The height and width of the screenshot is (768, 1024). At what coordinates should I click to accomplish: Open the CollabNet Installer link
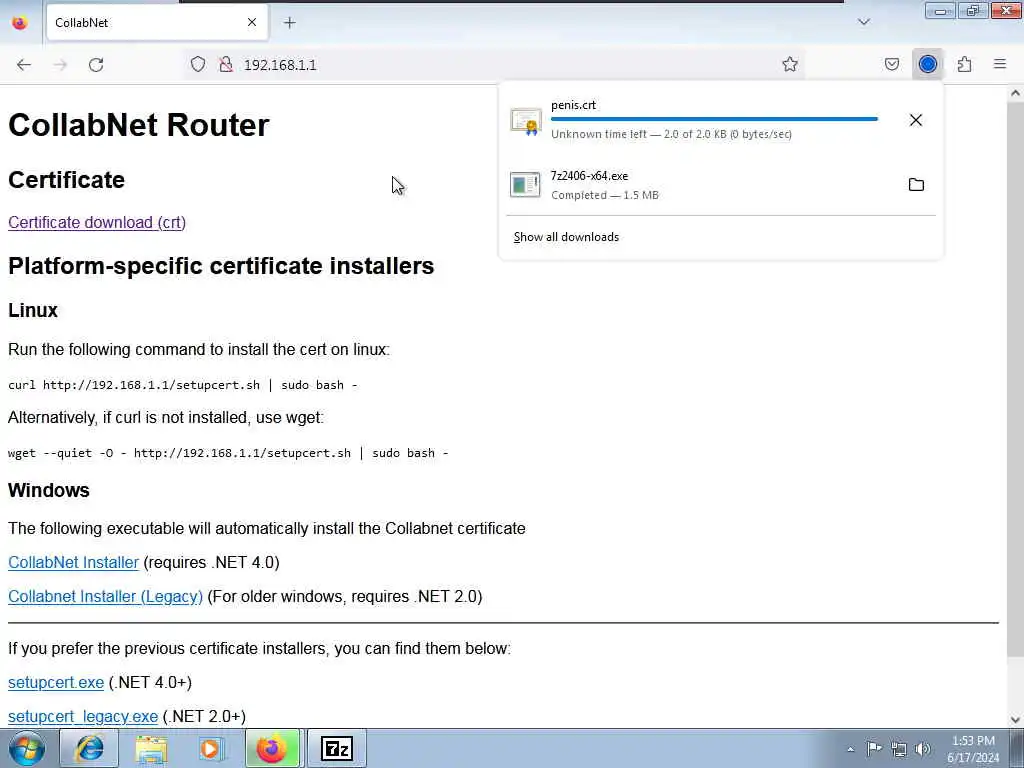(73, 562)
